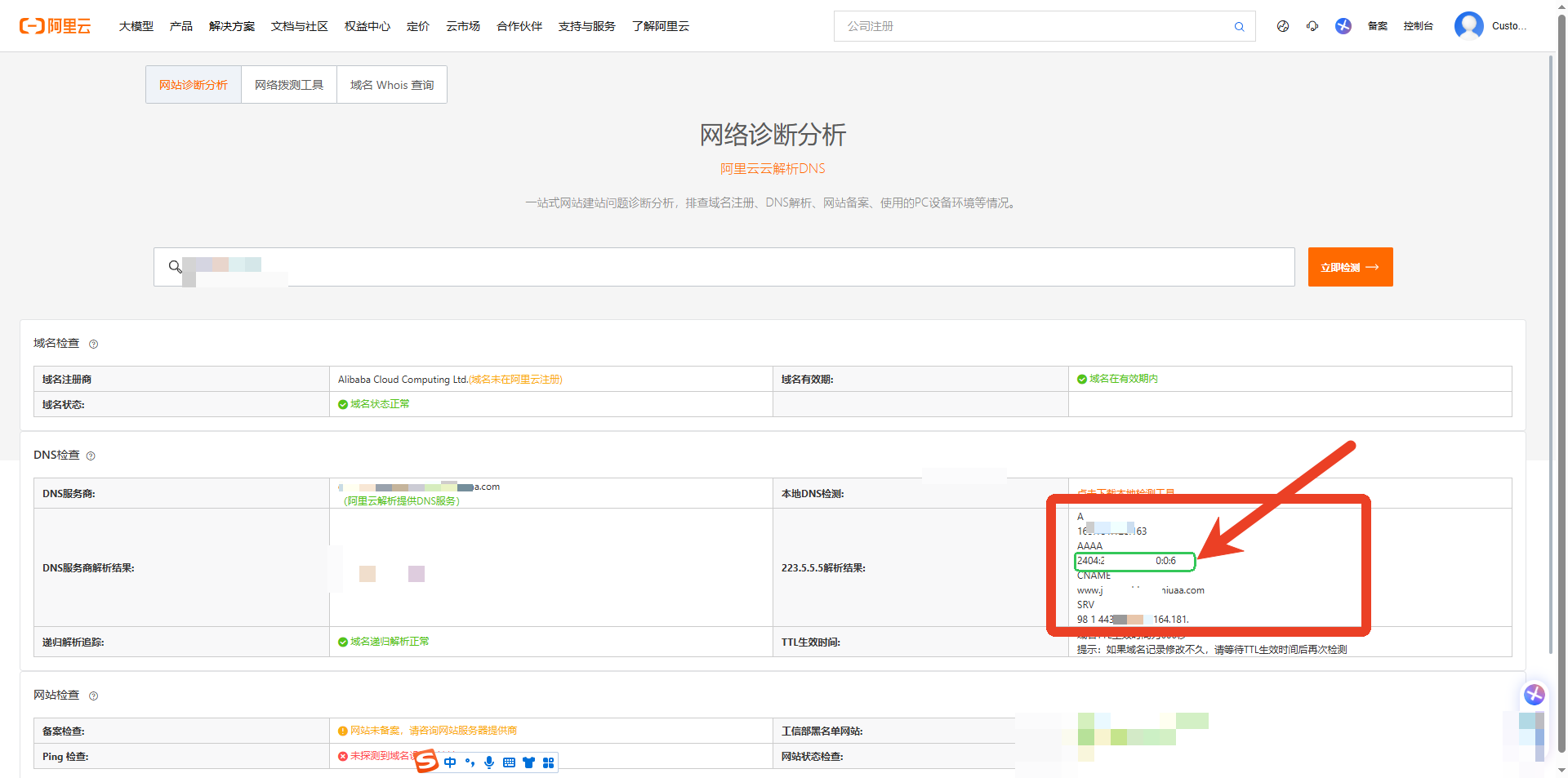The height and width of the screenshot is (778, 1568).
Task: Open the 解决方案 menu
Action: coord(232,26)
